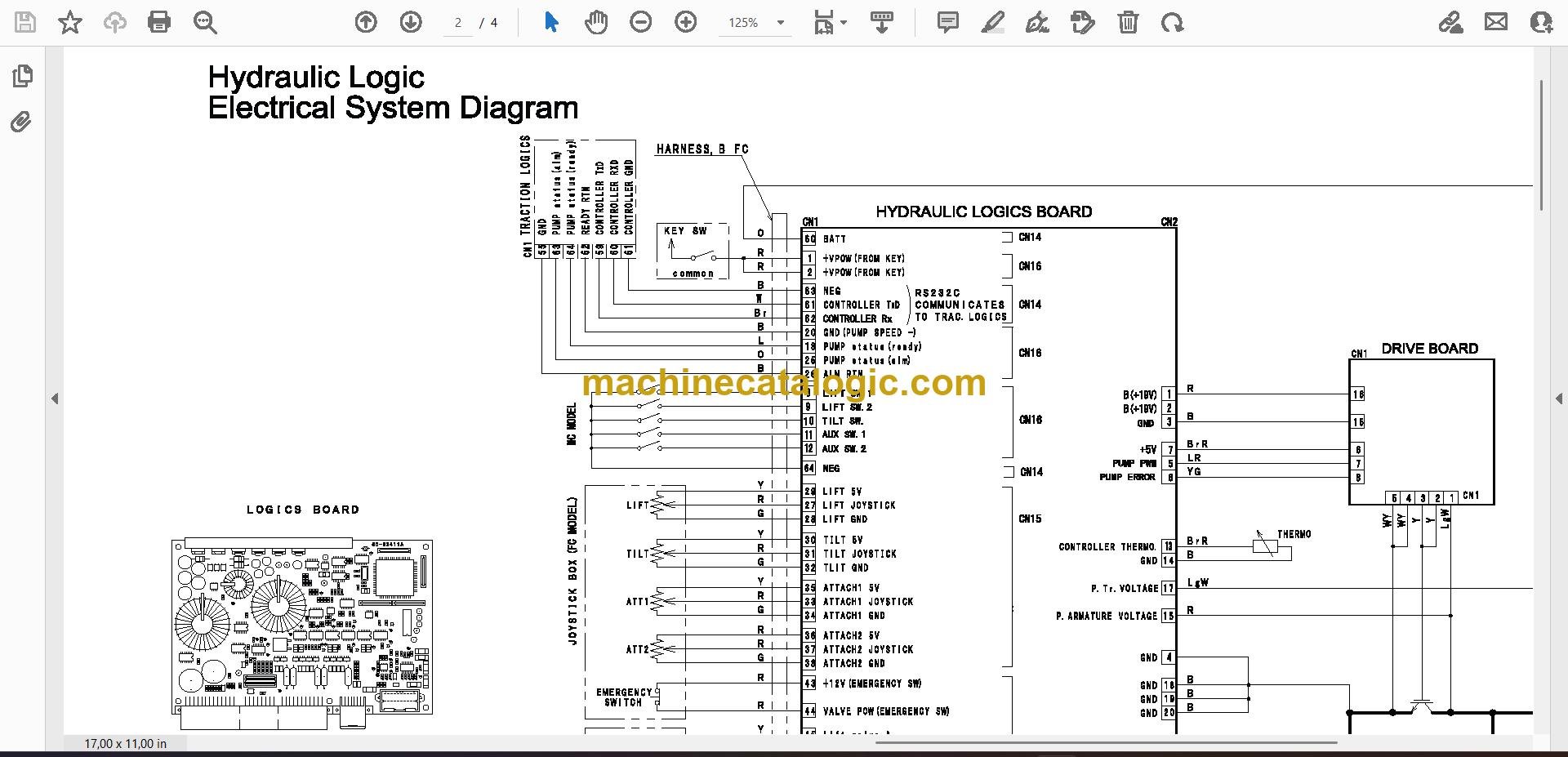
Task: Send document by email
Action: (x=1496, y=23)
